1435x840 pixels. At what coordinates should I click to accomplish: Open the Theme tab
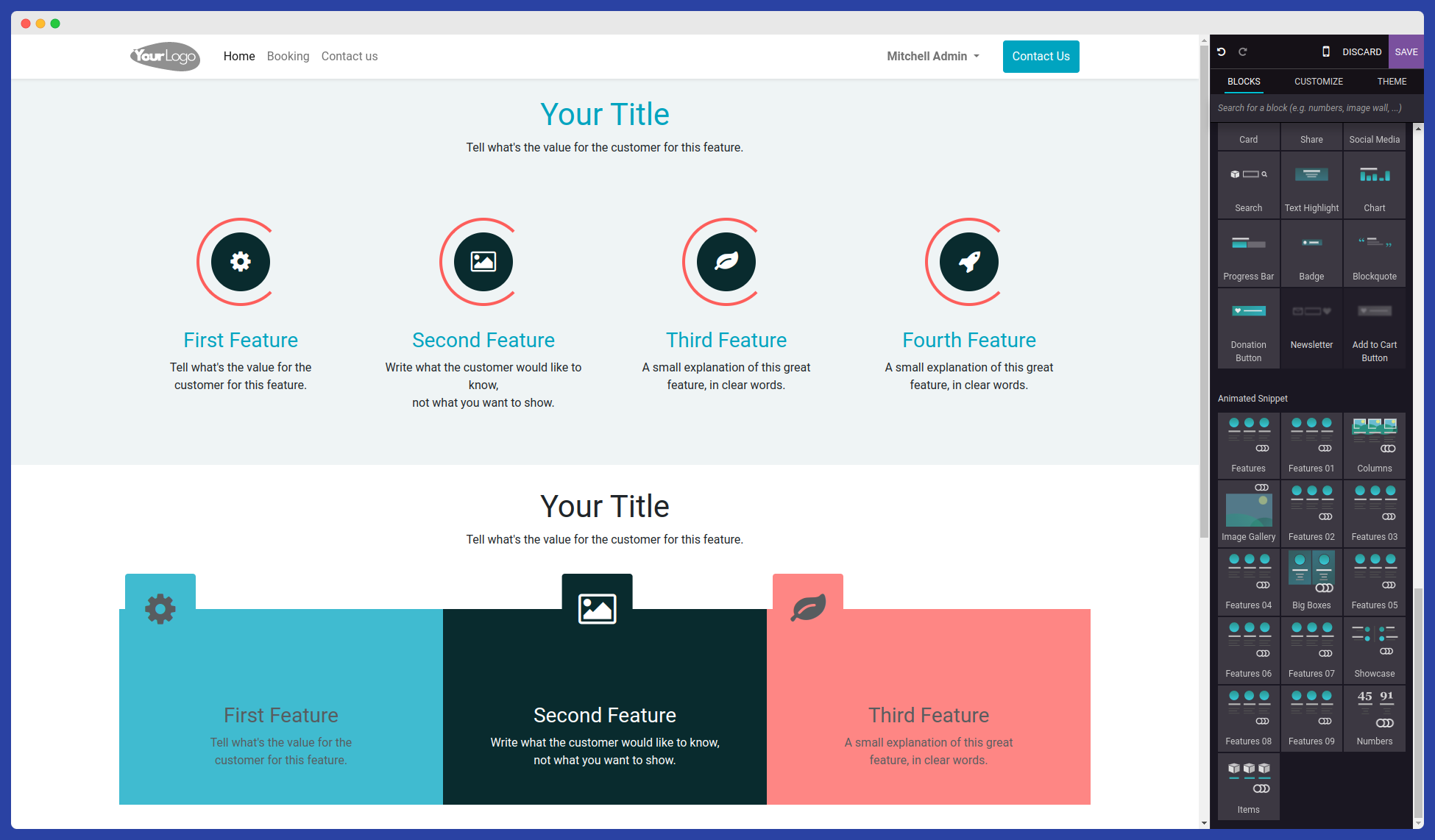[x=1392, y=82]
